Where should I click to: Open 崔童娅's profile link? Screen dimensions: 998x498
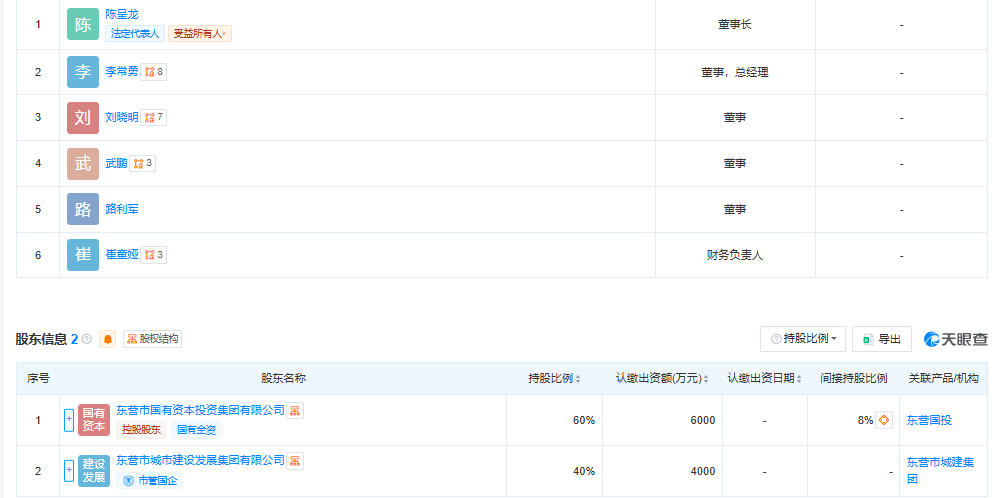[x=122, y=255]
